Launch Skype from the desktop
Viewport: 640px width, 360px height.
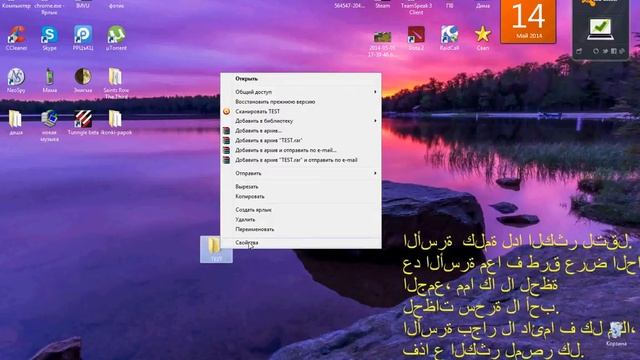pyautogui.click(x=49, y=38)
